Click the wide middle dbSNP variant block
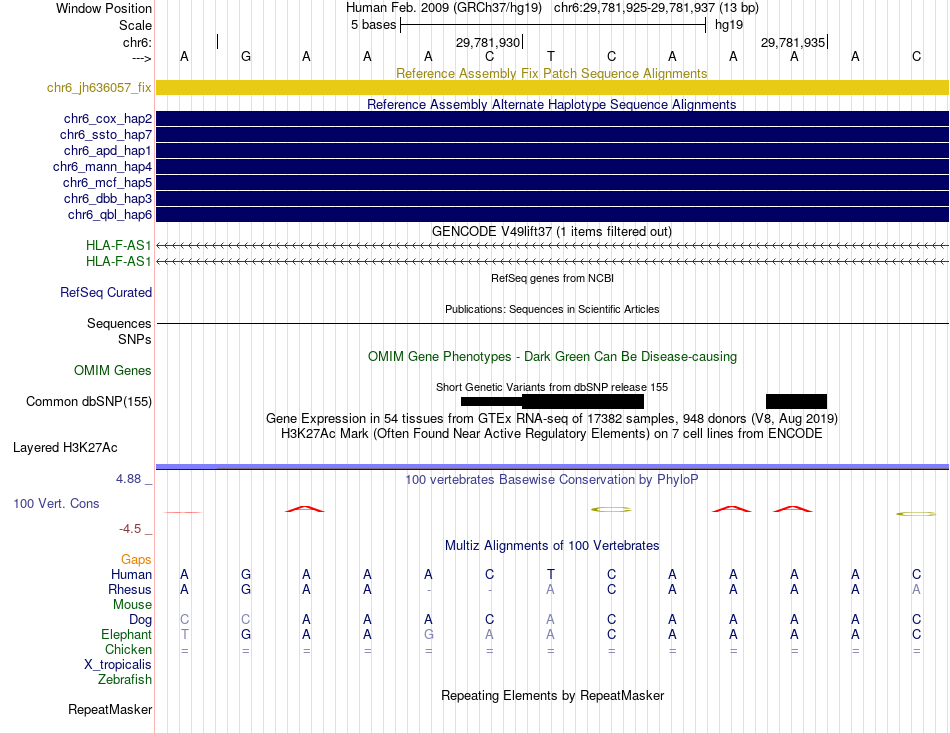 pyautogui.click(x=583, y=401)
